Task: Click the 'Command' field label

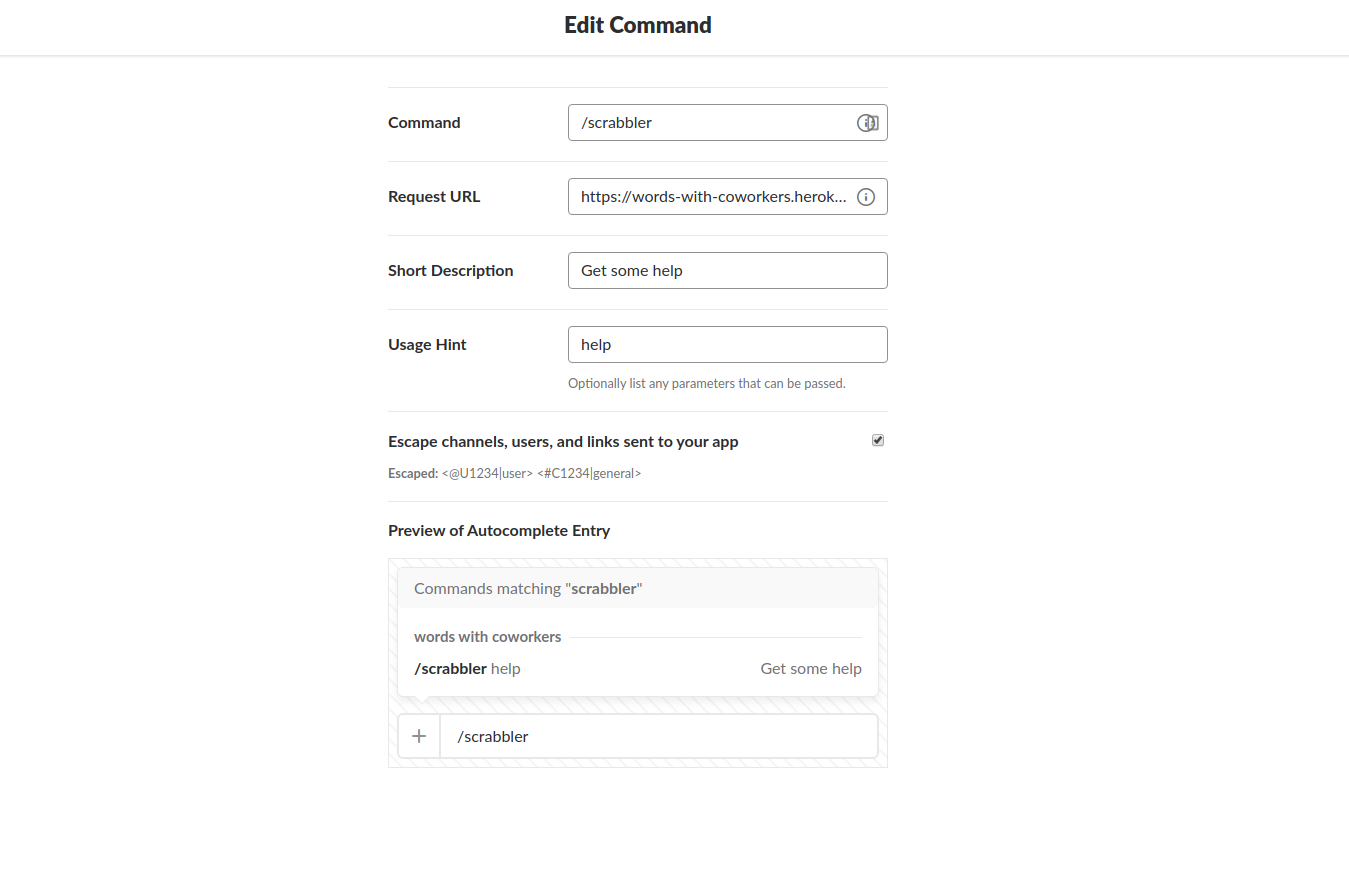Action: click(424, 123)
